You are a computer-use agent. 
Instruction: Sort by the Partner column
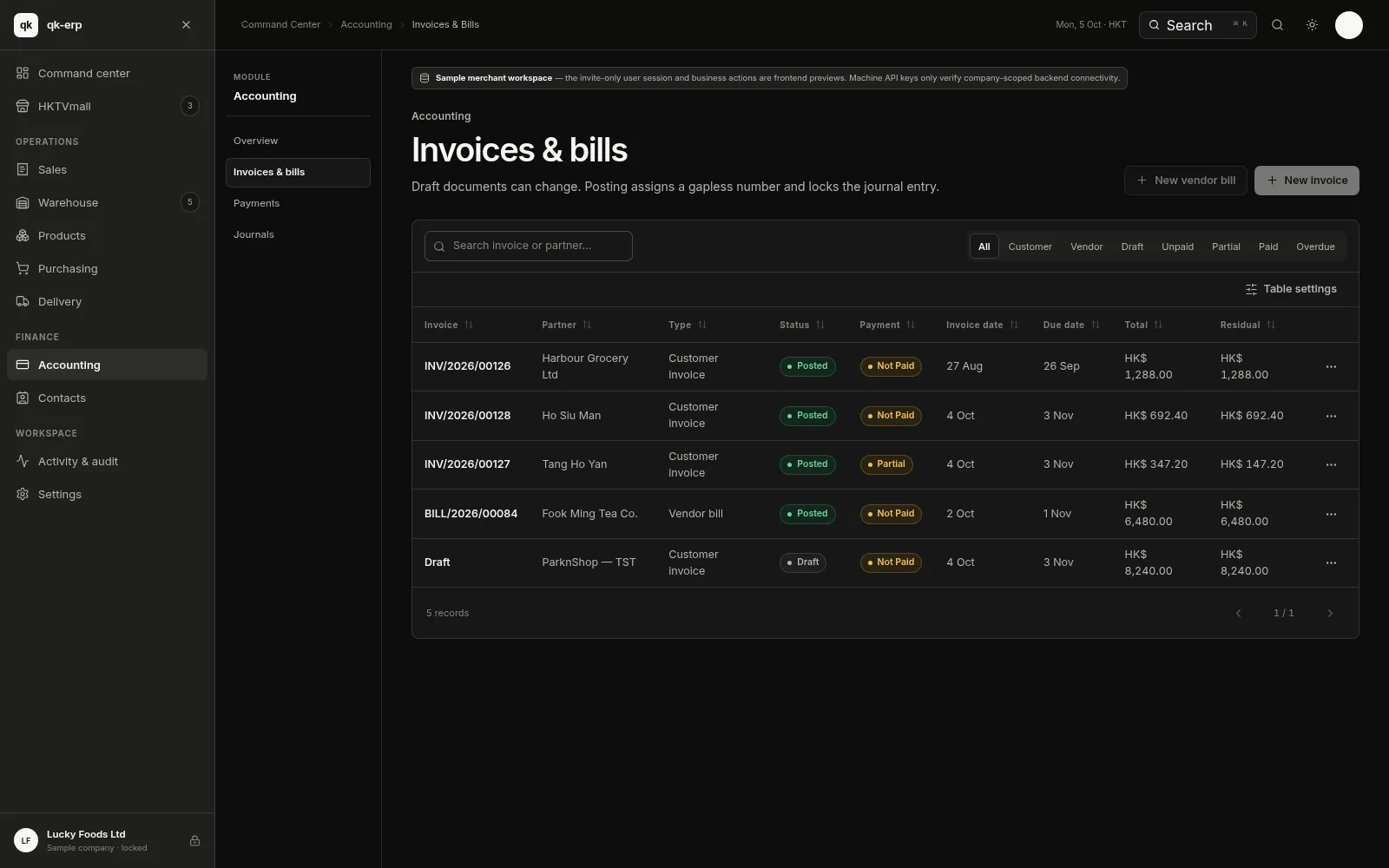click(566, 325)
